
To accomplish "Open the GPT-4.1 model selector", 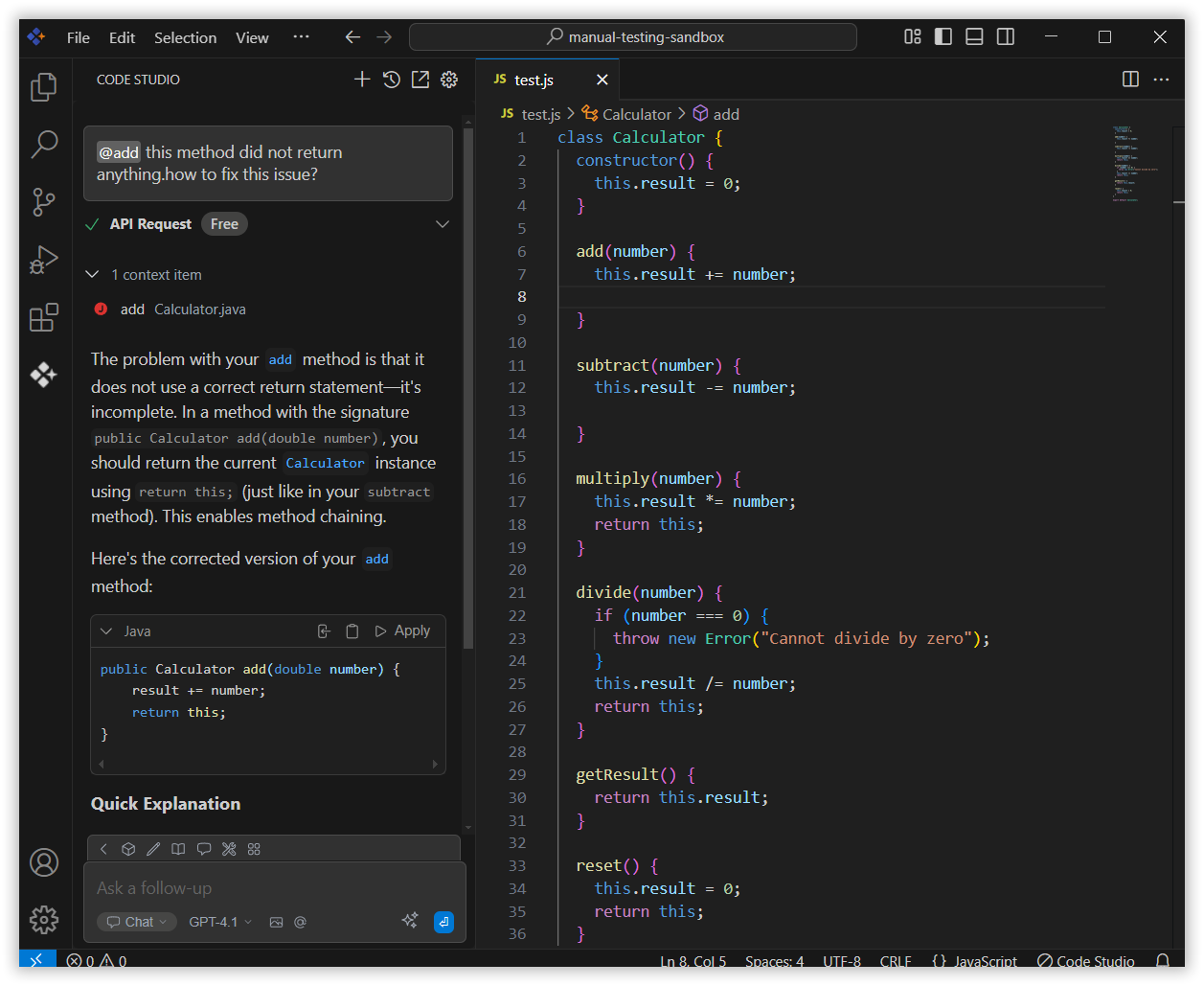I will 220,922.
